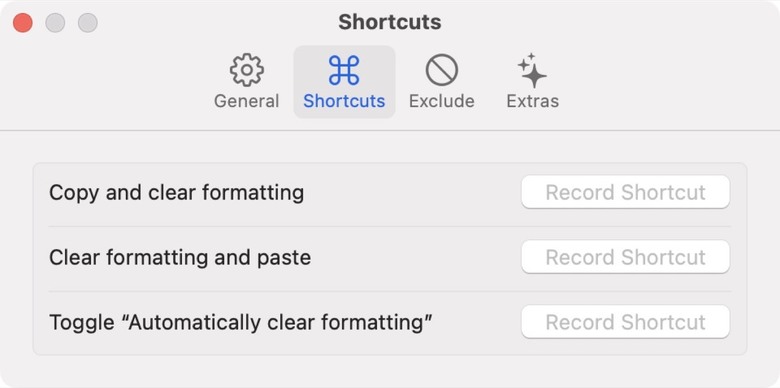The image size is (780, 388).
Task: Record shortcut for Copy and clear formatting
Action: [625, 192]
